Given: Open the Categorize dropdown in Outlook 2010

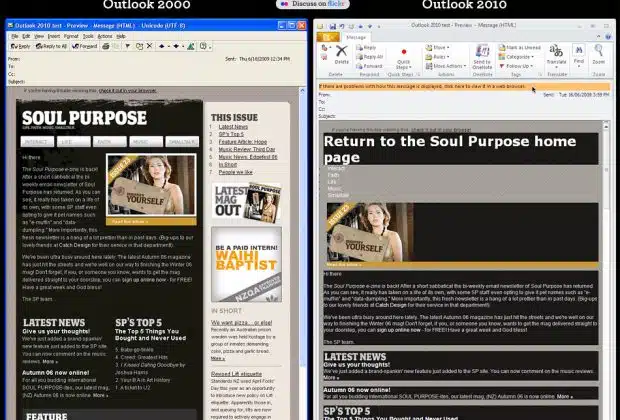Looking at the screenshot, I should [x=516, y=57].
